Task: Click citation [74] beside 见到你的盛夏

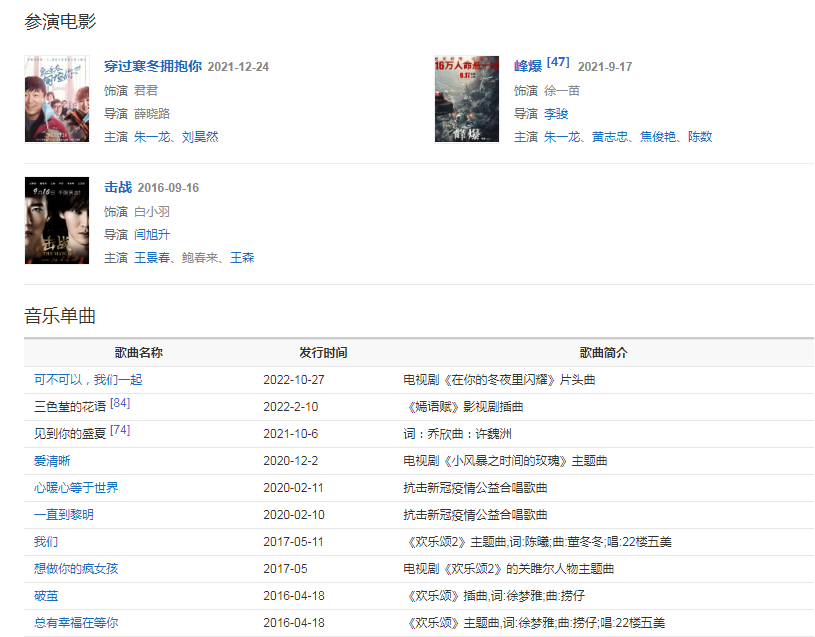Action: click(120, 430)
